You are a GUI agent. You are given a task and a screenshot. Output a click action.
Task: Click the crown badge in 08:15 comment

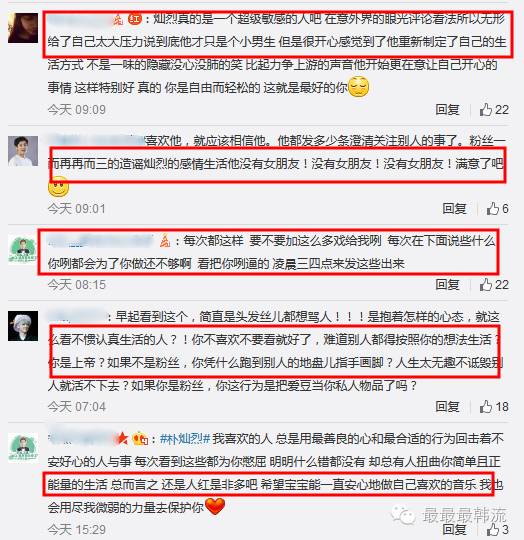pos(165,240)
